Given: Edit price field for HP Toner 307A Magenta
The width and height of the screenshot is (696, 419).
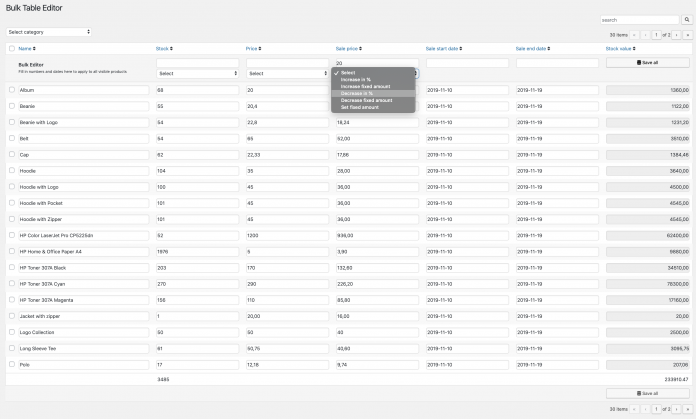Looking at the screenshot, I should click(288, 300).
